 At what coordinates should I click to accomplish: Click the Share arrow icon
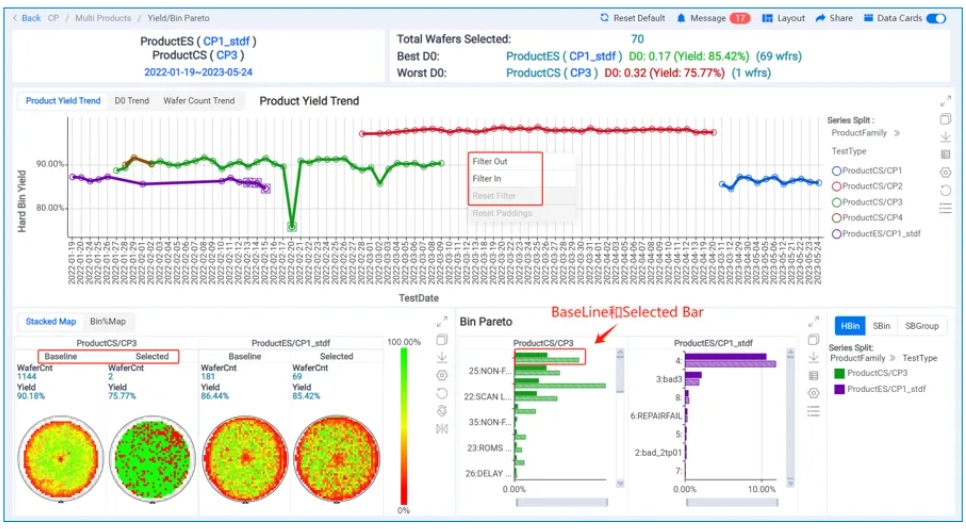[x=821, y=18]
